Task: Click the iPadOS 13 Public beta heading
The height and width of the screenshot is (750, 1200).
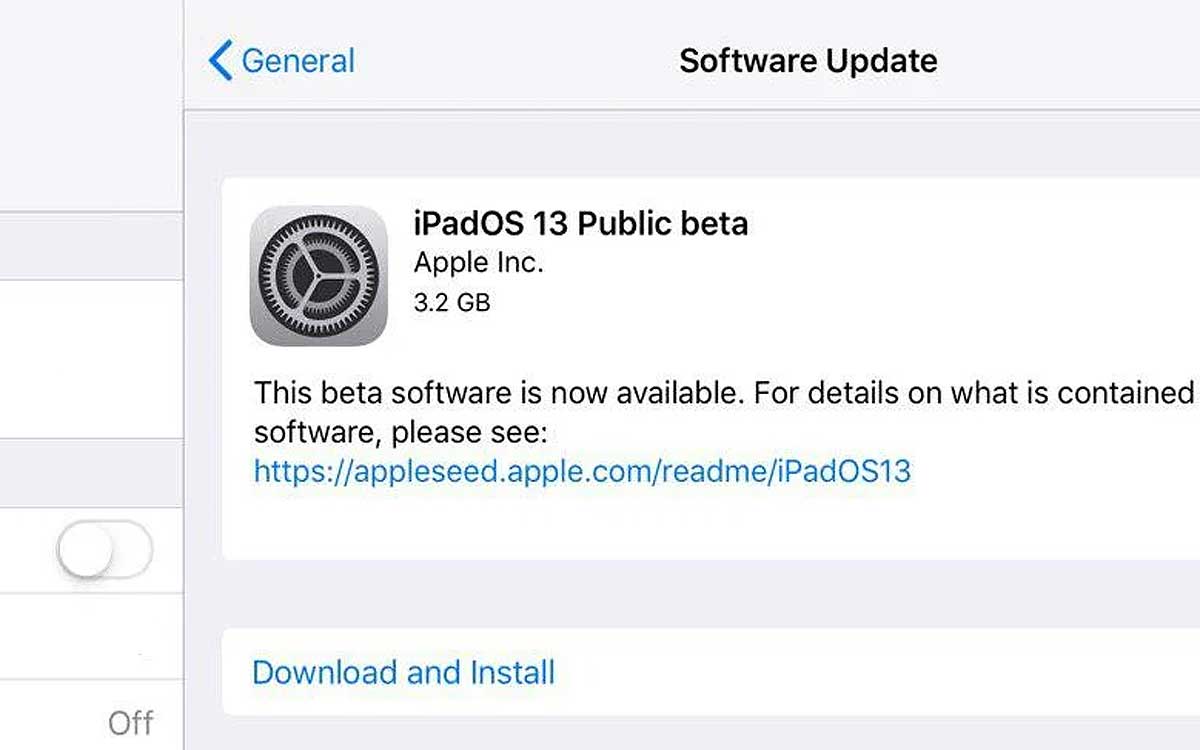Action: (x=580, y=222)
